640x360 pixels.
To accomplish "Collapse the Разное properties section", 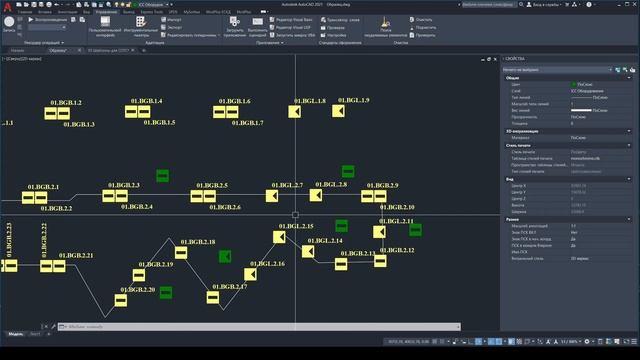I will click(x=629, y=219).
